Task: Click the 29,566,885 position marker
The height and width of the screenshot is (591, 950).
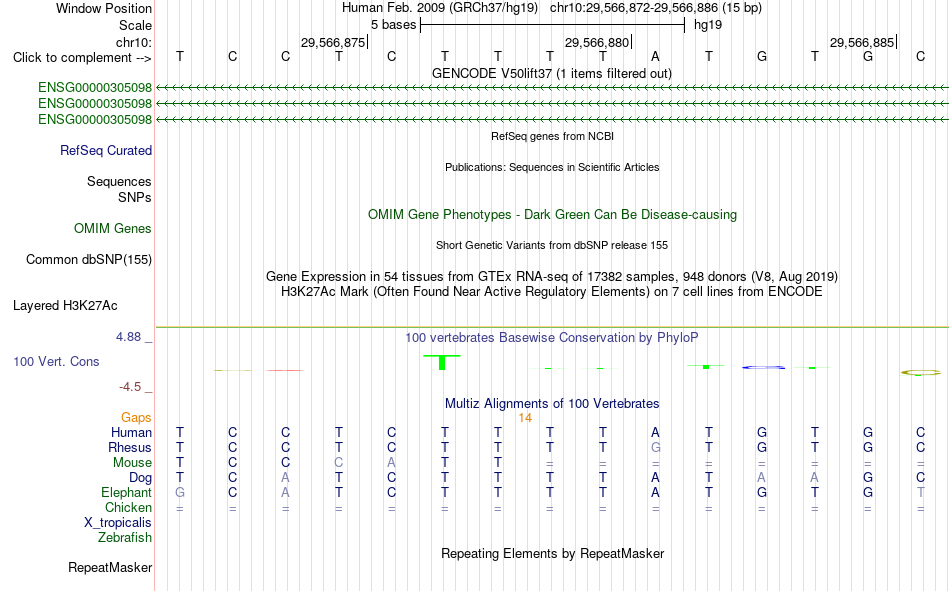Action: click(x=862, y=42)
